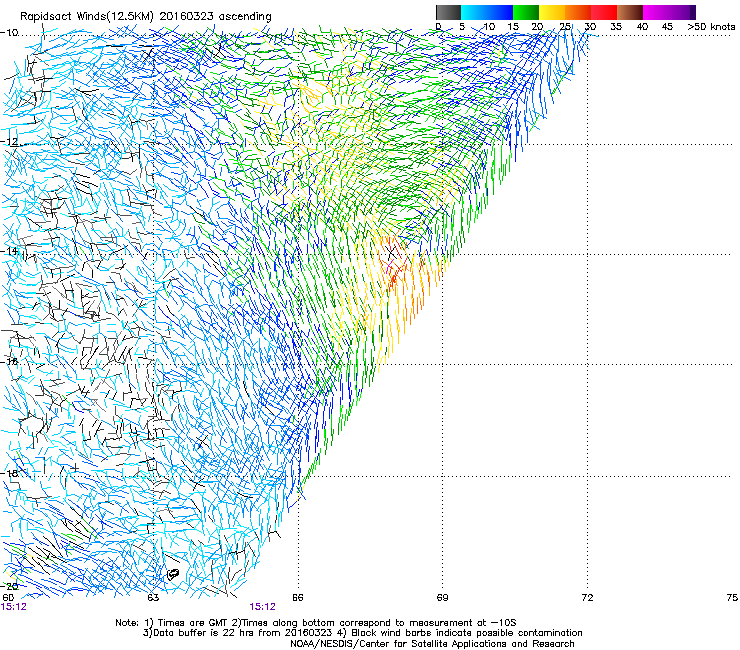Click the "30" legend scale label
The width and height of the screenshot is (740, 650).
(590, 27)
